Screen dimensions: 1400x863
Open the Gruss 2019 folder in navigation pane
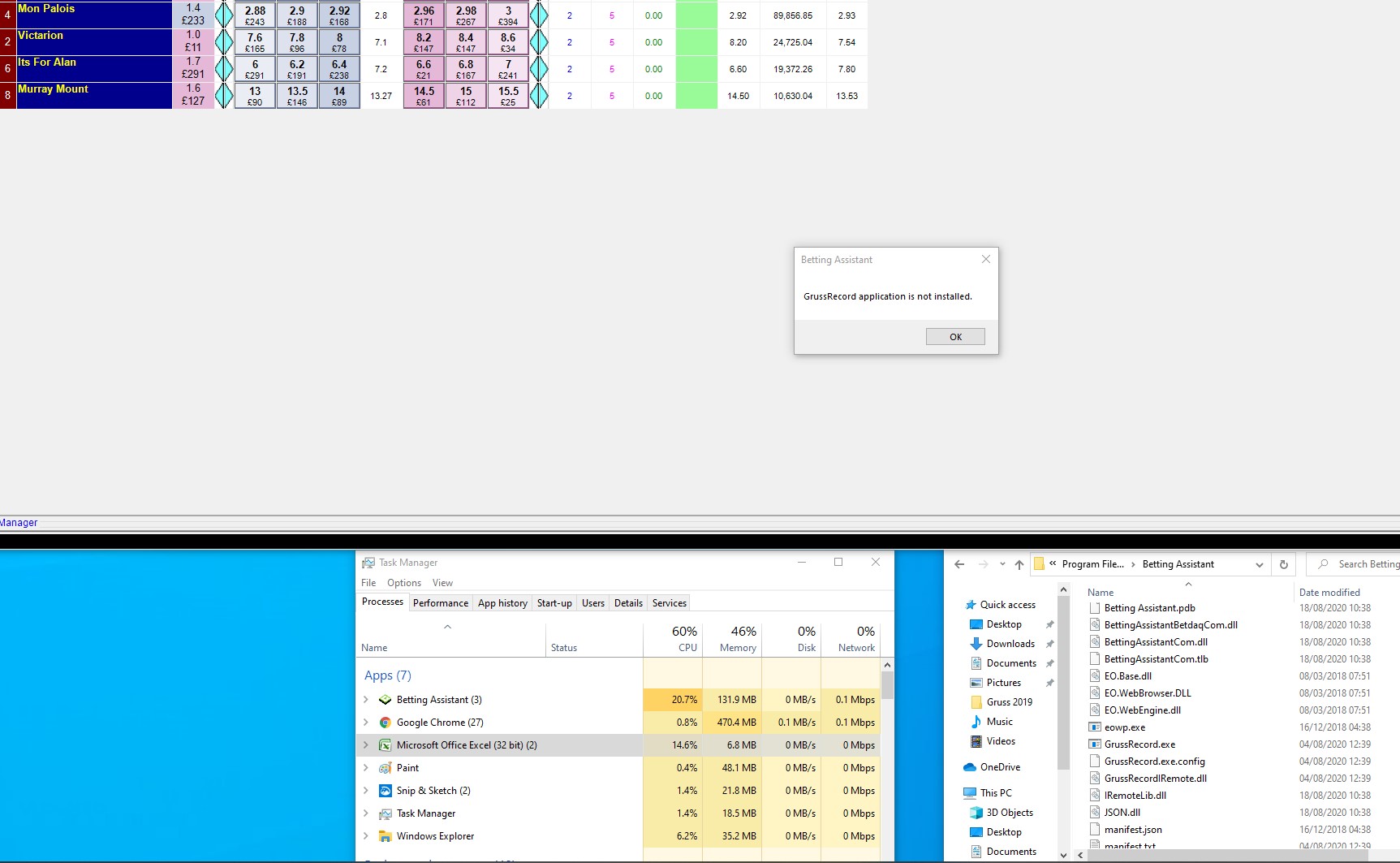[x=1009, y=702]
